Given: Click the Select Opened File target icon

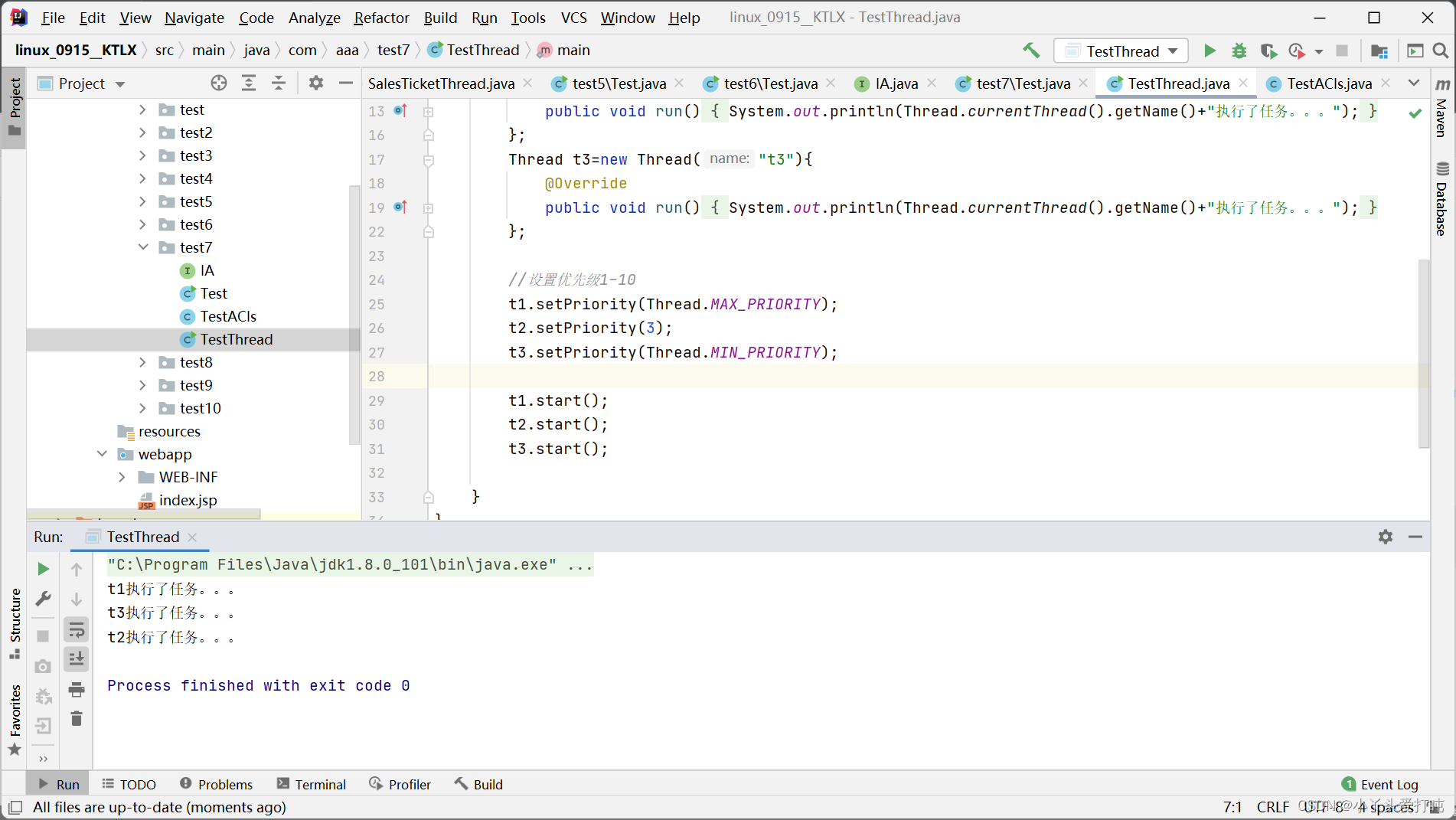Looking at the screenshot, I should (219, 83).
